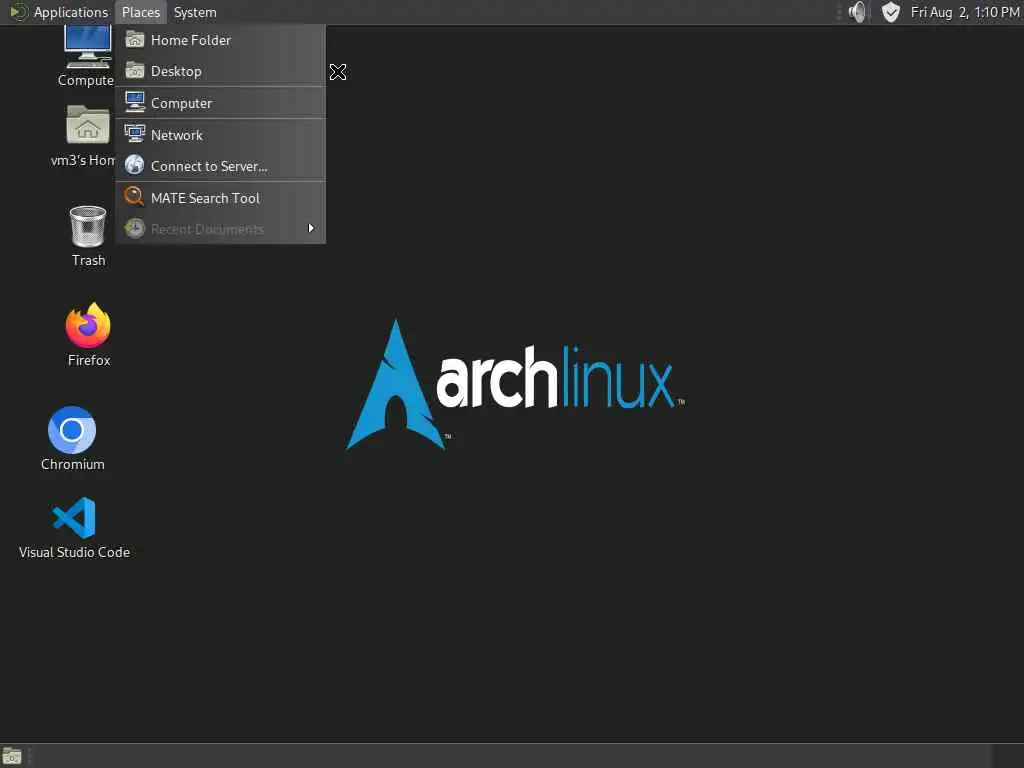
Task: Select Home Folder from Places menu
Action: (x=220, y=40)
